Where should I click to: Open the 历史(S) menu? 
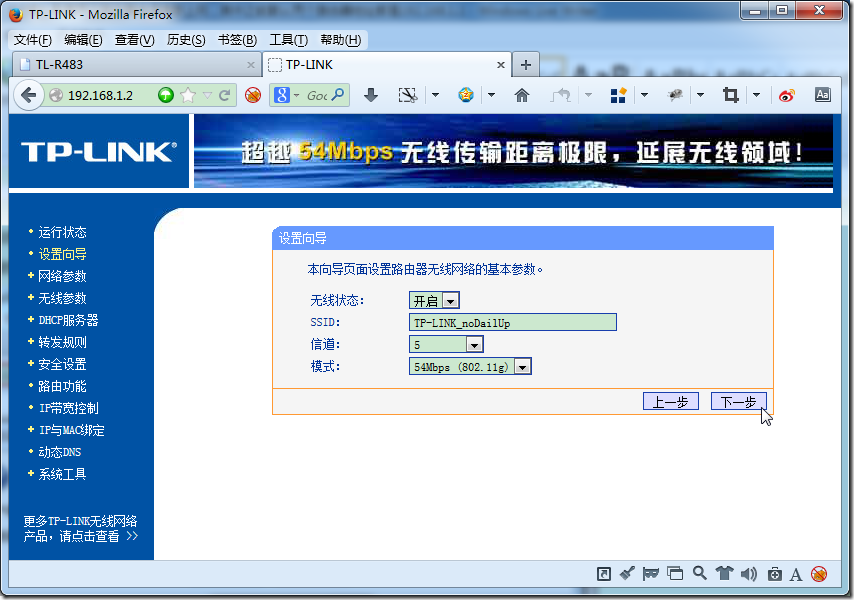coord(186,40)
